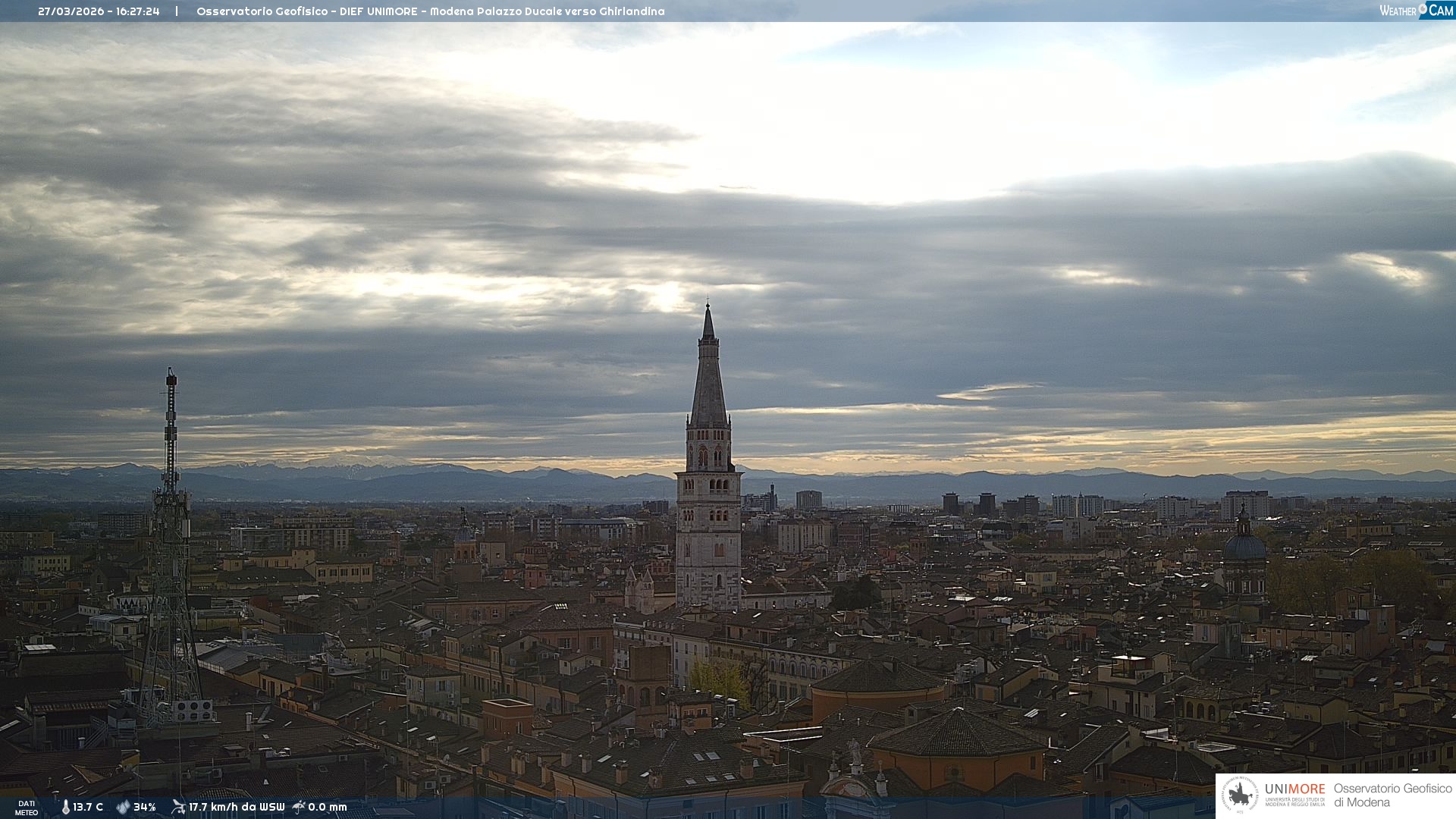Click the 13.7 C temperature reading

(88, 807)
